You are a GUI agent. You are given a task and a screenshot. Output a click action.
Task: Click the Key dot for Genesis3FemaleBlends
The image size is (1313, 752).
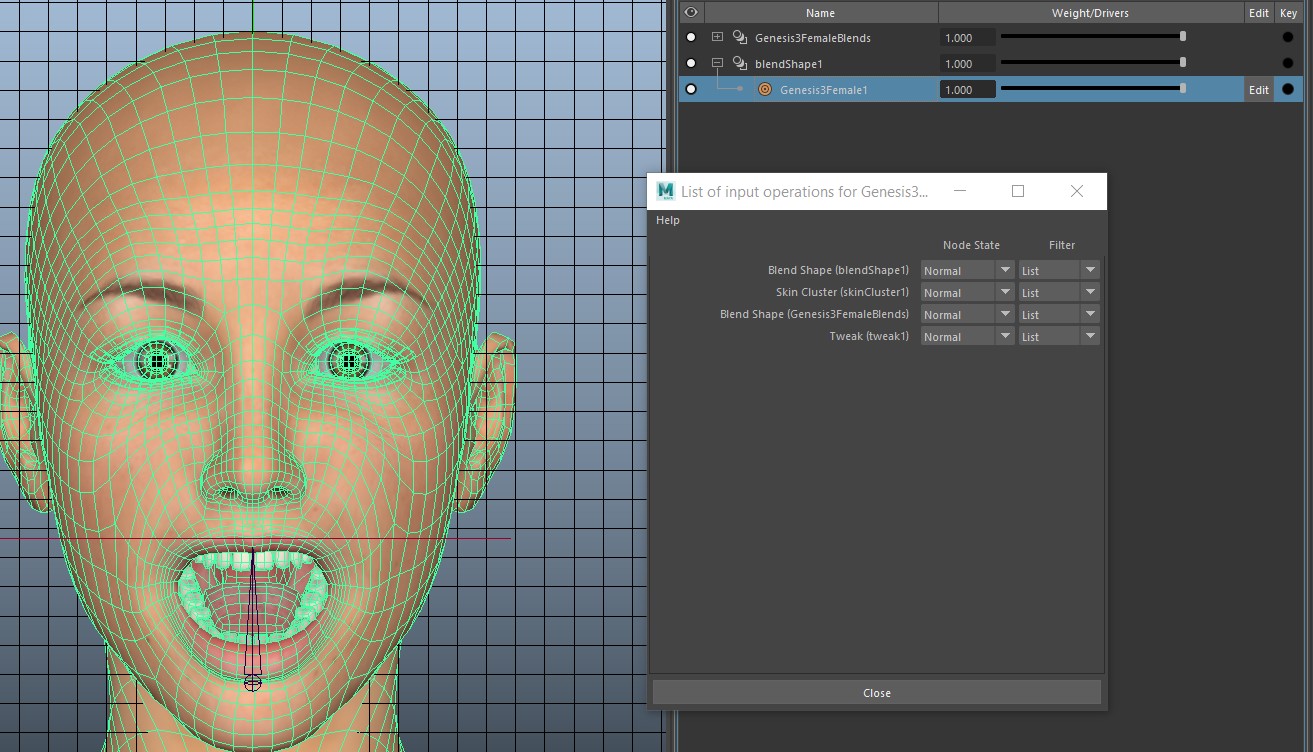point(1288,37)
